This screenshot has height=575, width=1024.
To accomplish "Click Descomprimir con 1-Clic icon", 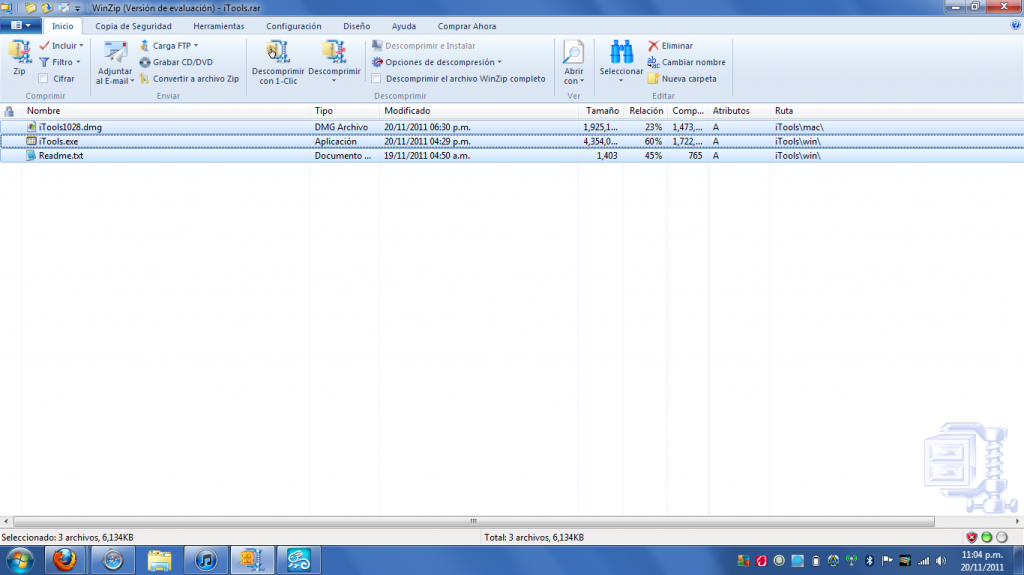I will [x=278, y=52].
